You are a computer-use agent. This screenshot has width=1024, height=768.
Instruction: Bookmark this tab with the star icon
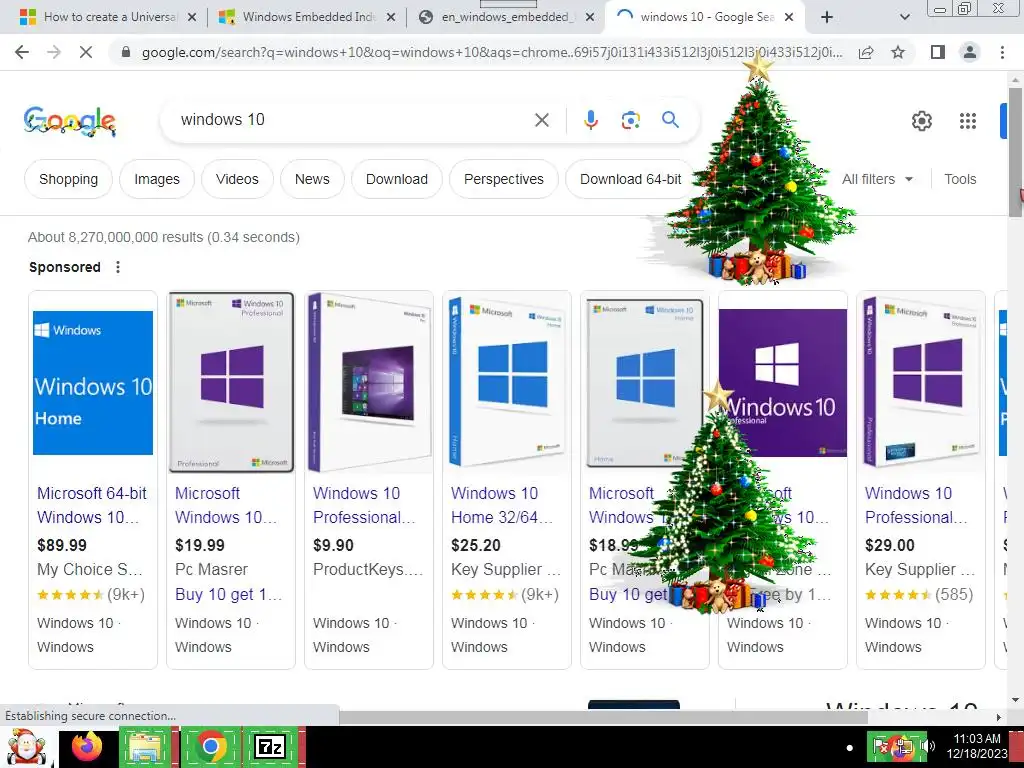click(898, 52)
